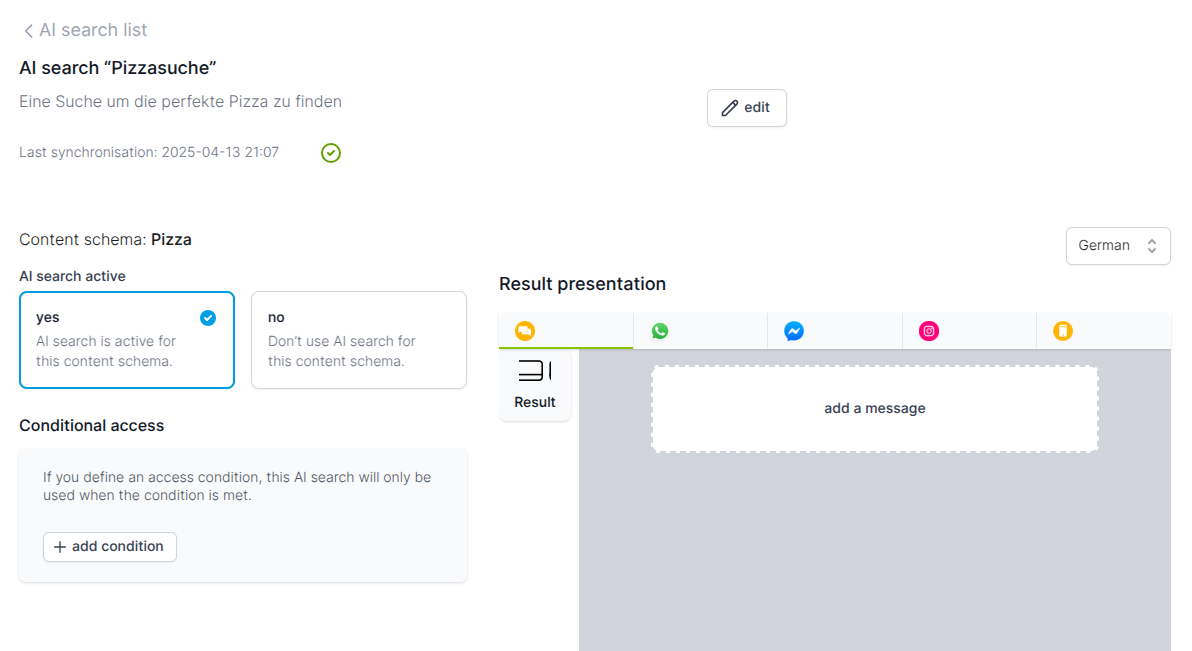
Task: Click the 'add a message' placeholder area
Action: point(874,409)
